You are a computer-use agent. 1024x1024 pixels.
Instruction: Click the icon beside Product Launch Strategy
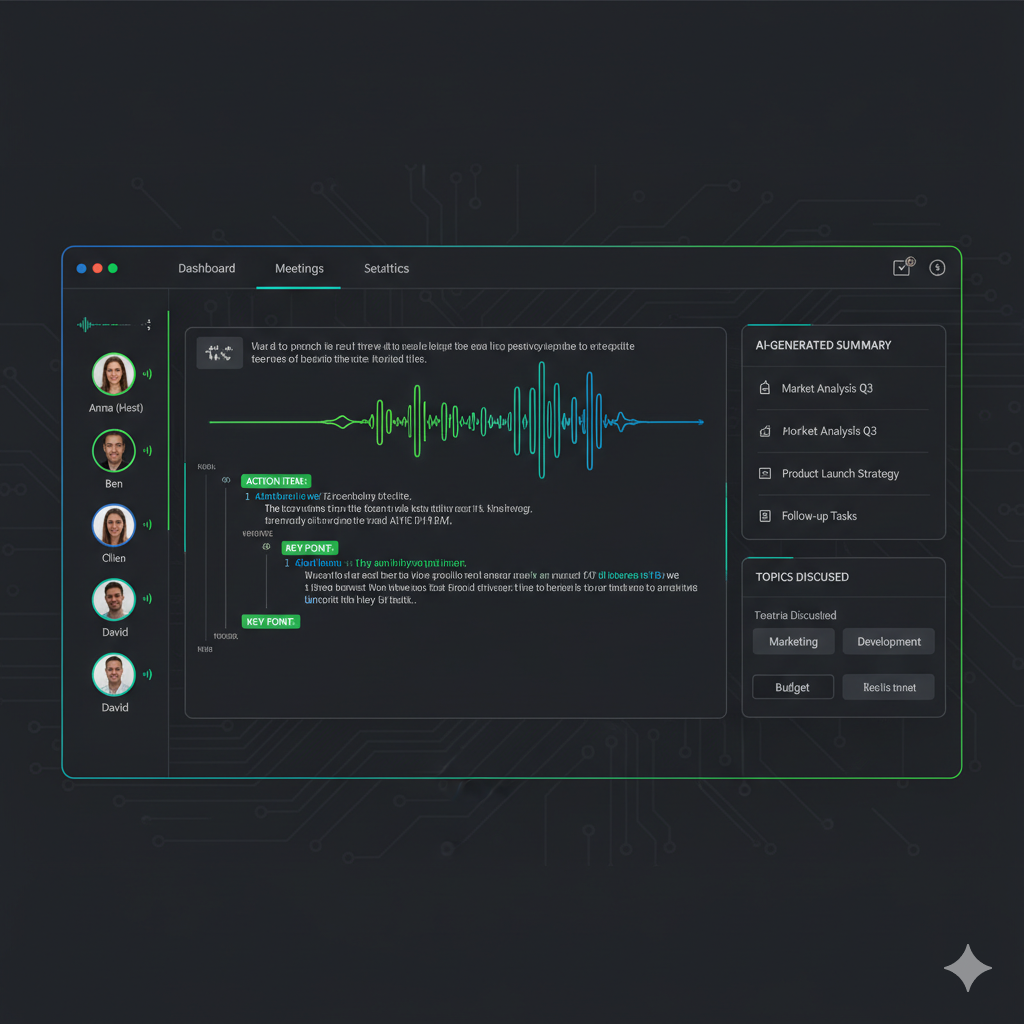point(766,473)
